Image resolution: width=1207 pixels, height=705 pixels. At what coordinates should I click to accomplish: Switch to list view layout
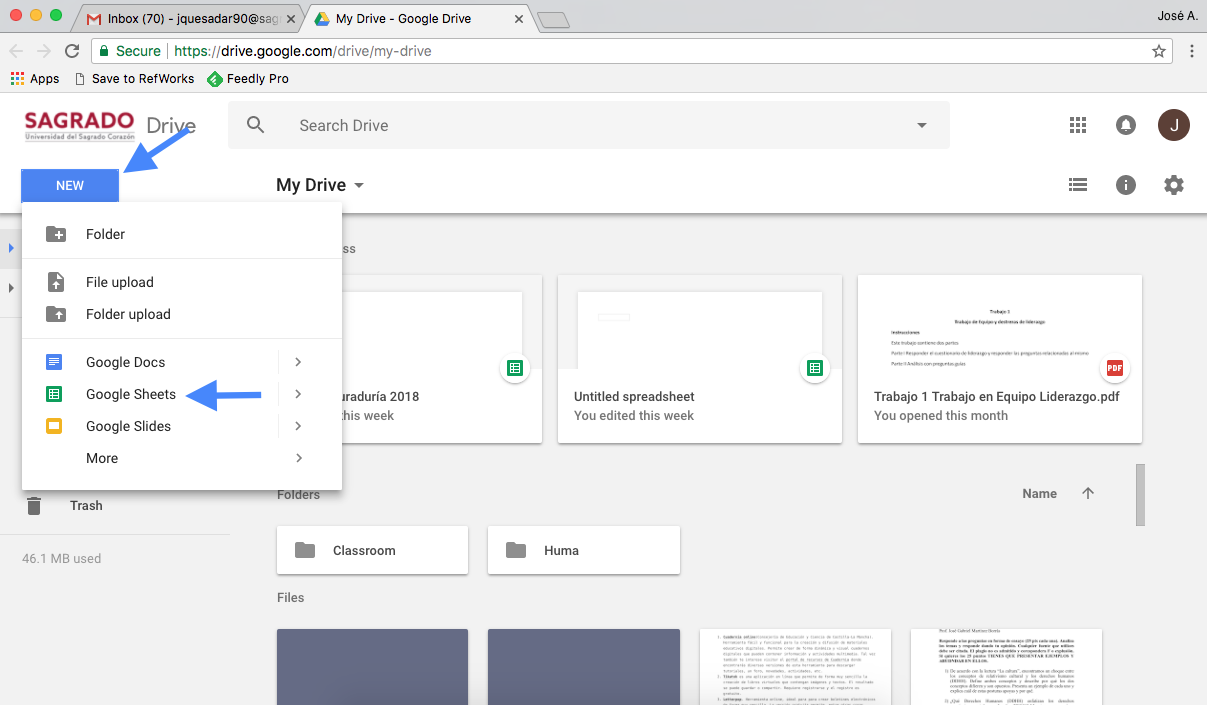coord(1077,185)
